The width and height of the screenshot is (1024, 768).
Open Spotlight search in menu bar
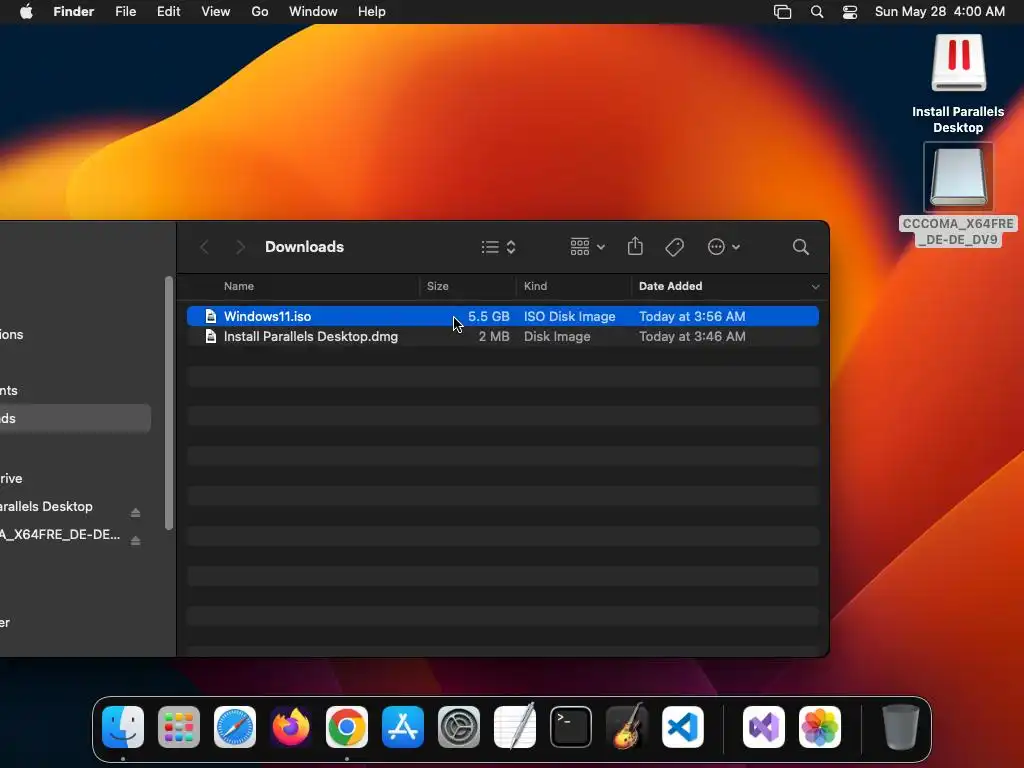(816, 12)
